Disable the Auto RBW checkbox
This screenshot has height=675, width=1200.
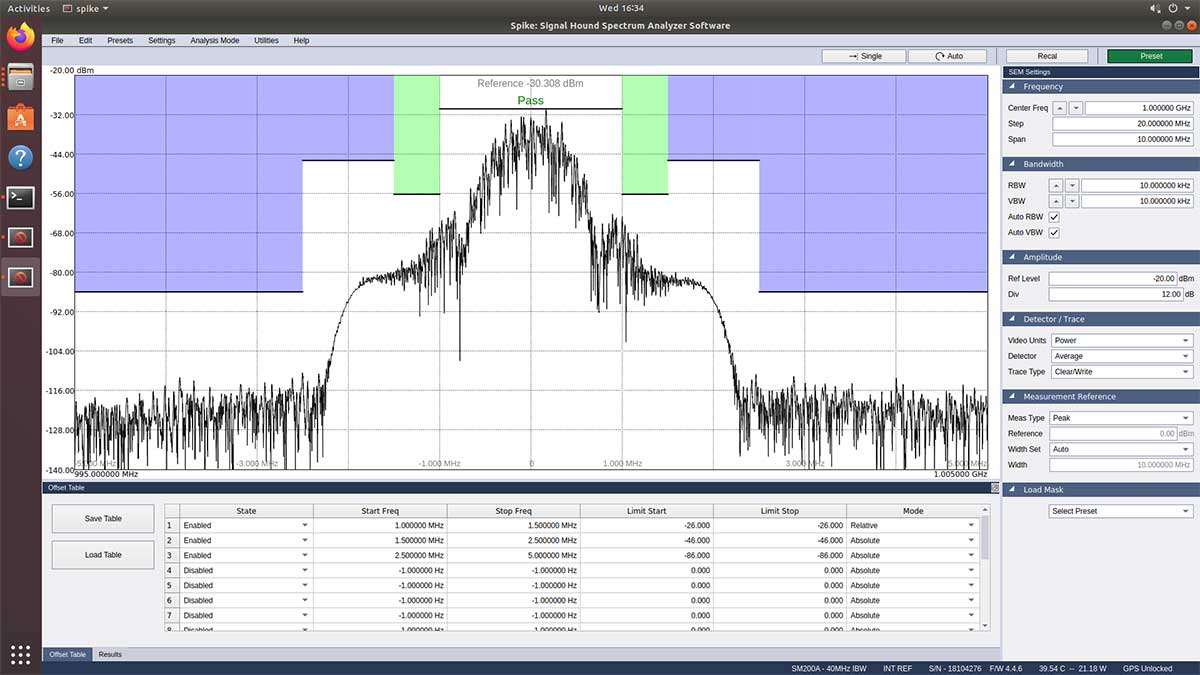[1054, 217]
